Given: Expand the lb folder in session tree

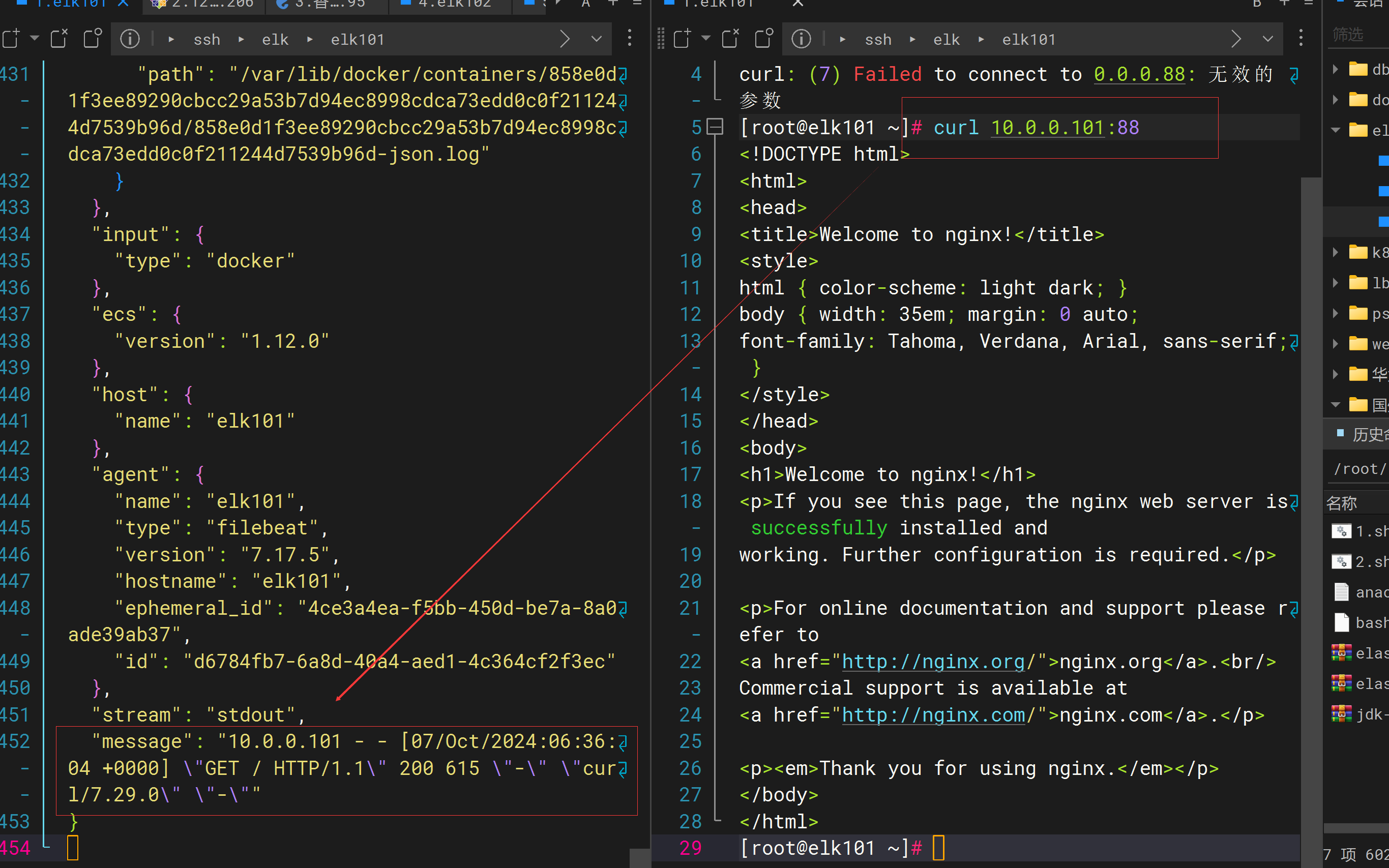Looking at the screenshot, I should coord(1336,282).
